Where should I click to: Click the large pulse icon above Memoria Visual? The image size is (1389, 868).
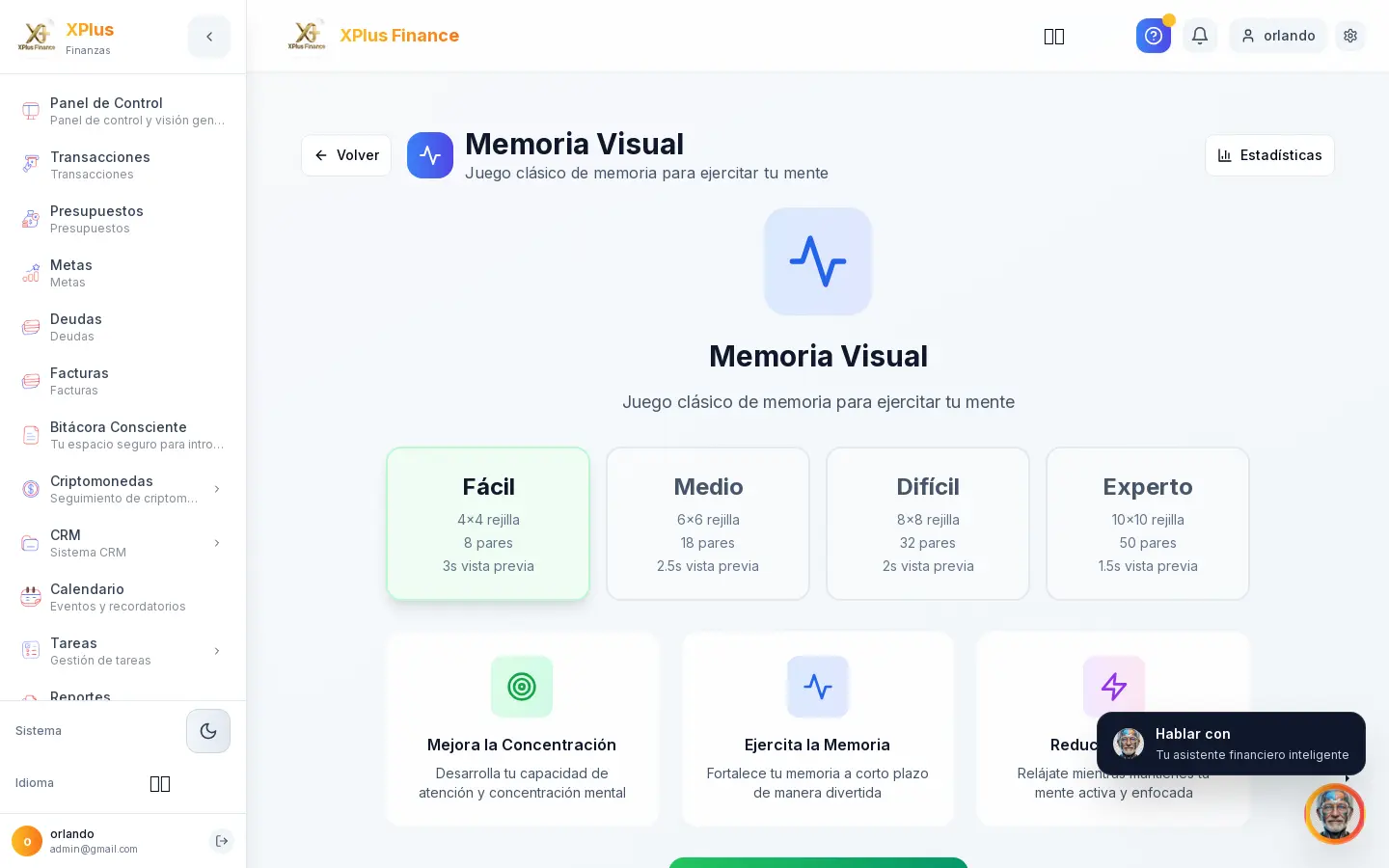[818, 261]
